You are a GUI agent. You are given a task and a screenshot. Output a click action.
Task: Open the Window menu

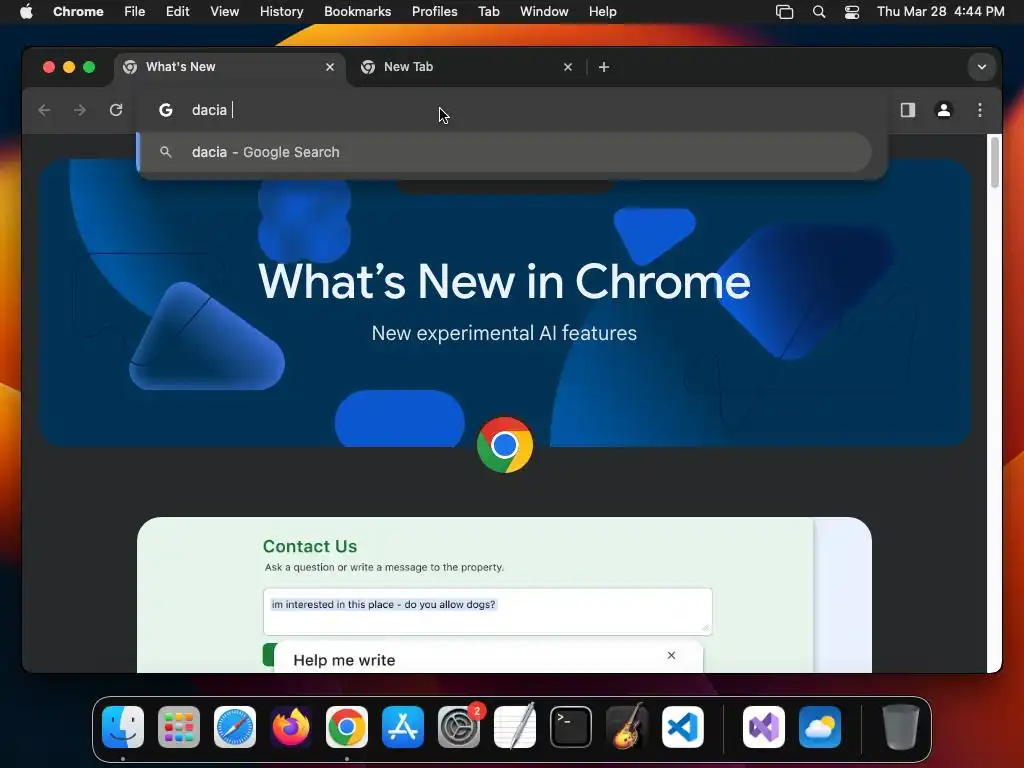544,11
